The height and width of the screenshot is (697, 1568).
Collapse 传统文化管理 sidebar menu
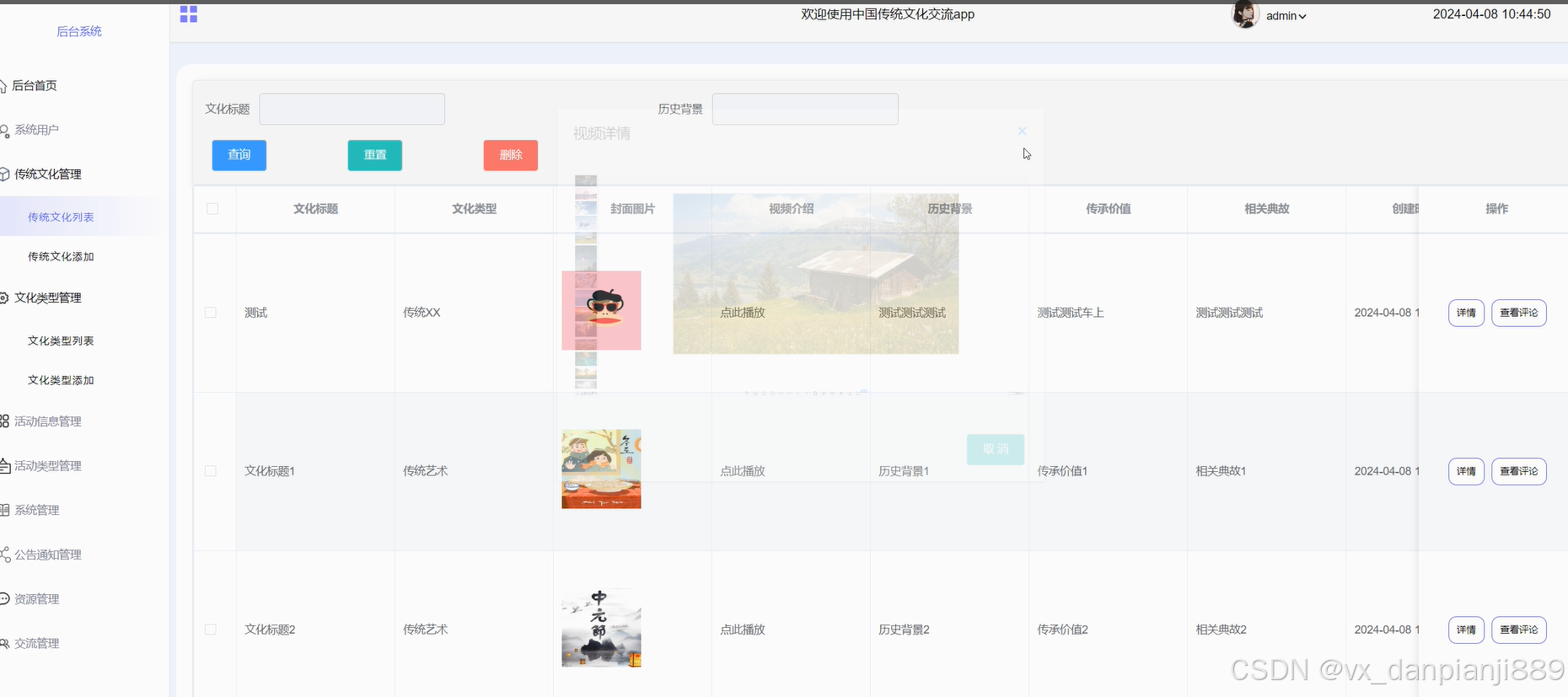[47, 174]
